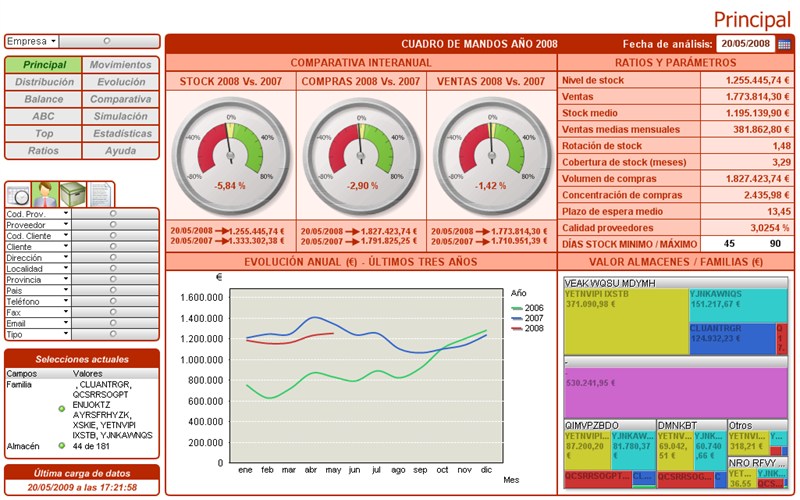The height and width of the screenshot is (500, 800).
Task: Expand the Fax filter dropdown
Action: [66, 312]
